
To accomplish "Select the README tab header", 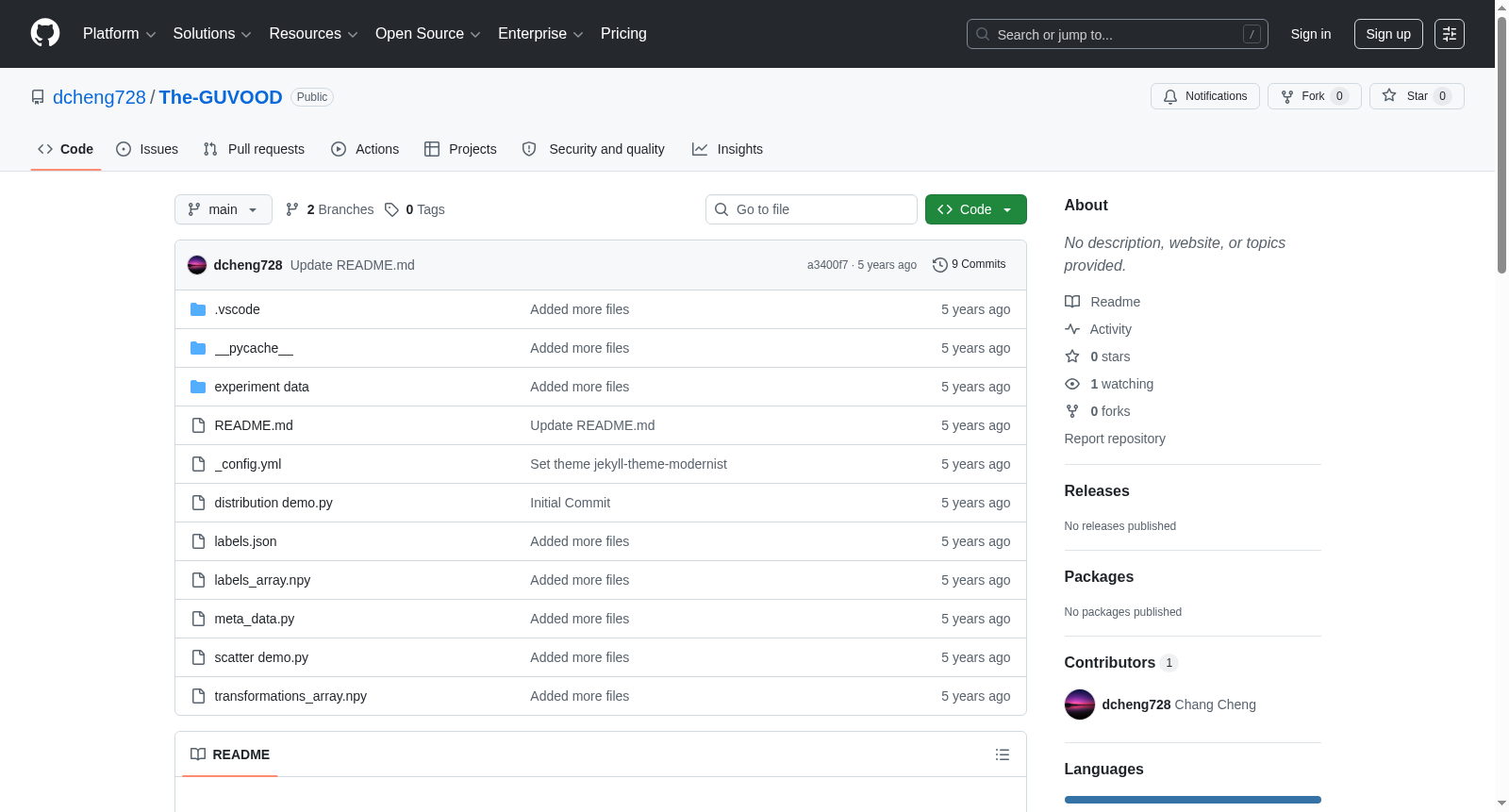I will tap(230, 754).
